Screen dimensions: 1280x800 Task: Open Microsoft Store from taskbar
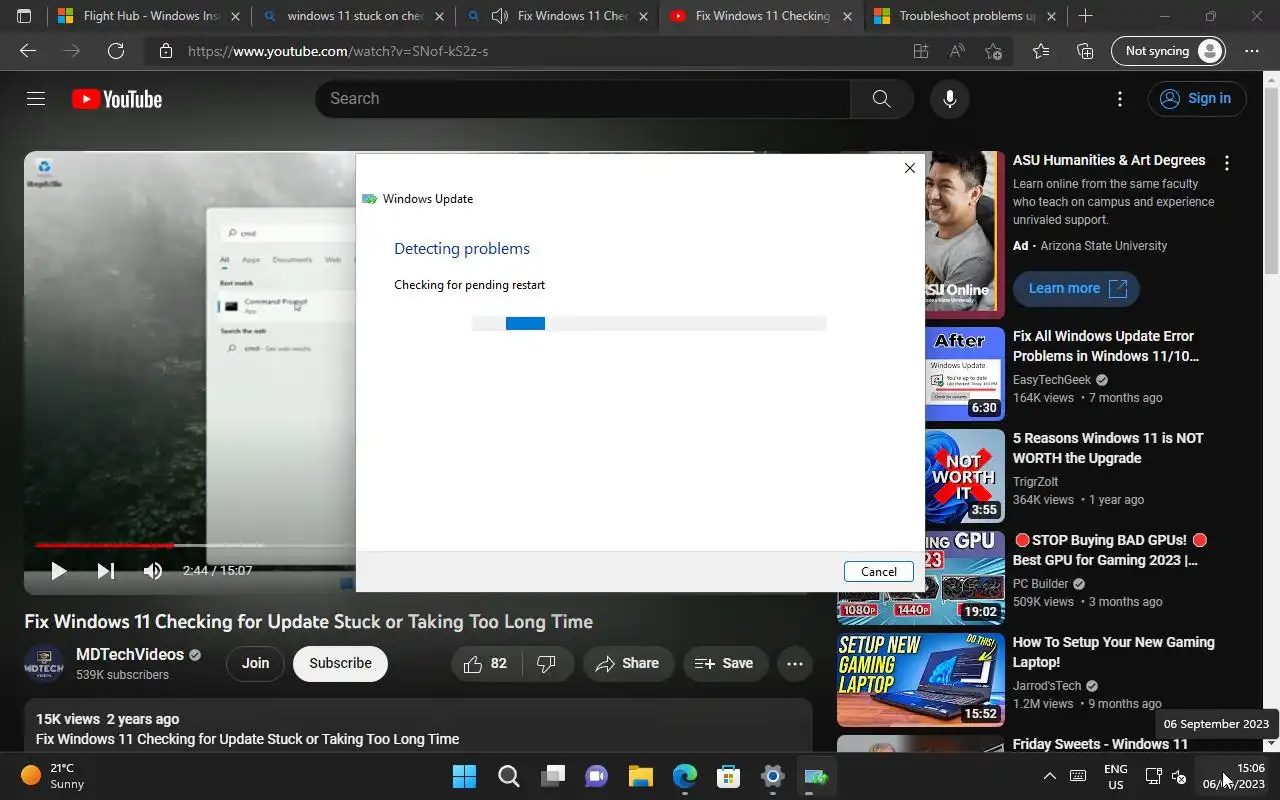[x=729, y=776]
